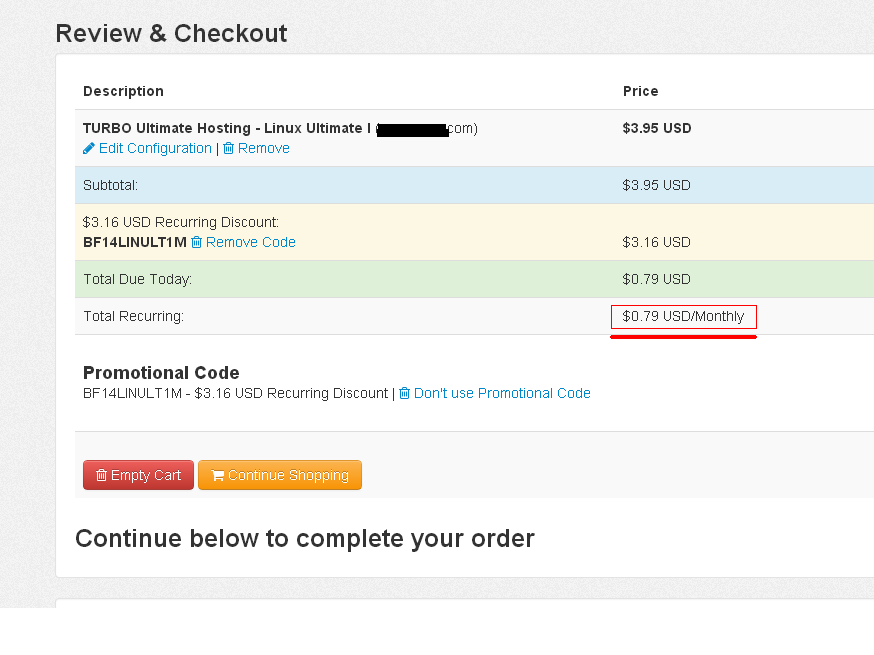Click the Description column header

tap(123, 91)
